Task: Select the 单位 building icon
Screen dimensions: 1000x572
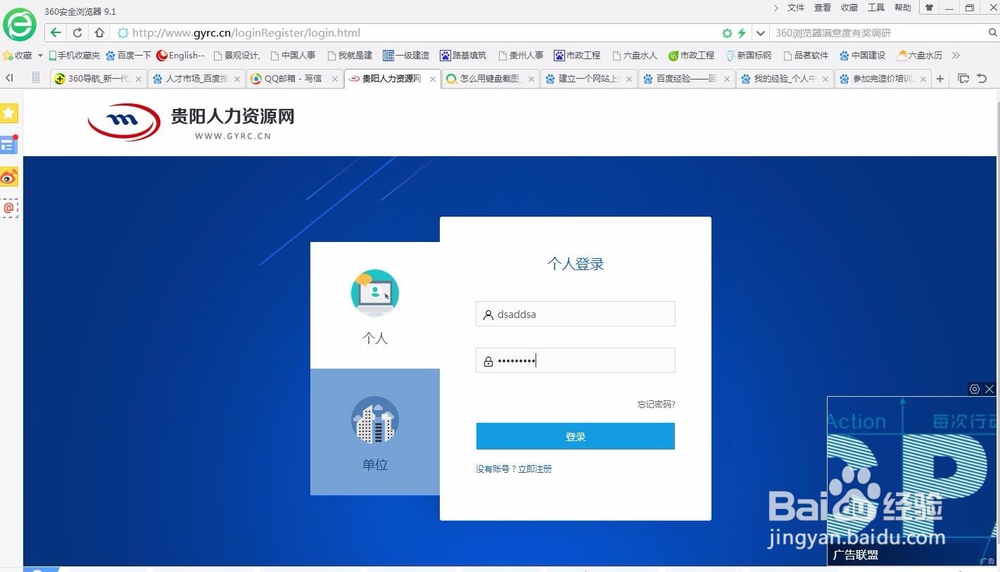Action: (375, 420)
